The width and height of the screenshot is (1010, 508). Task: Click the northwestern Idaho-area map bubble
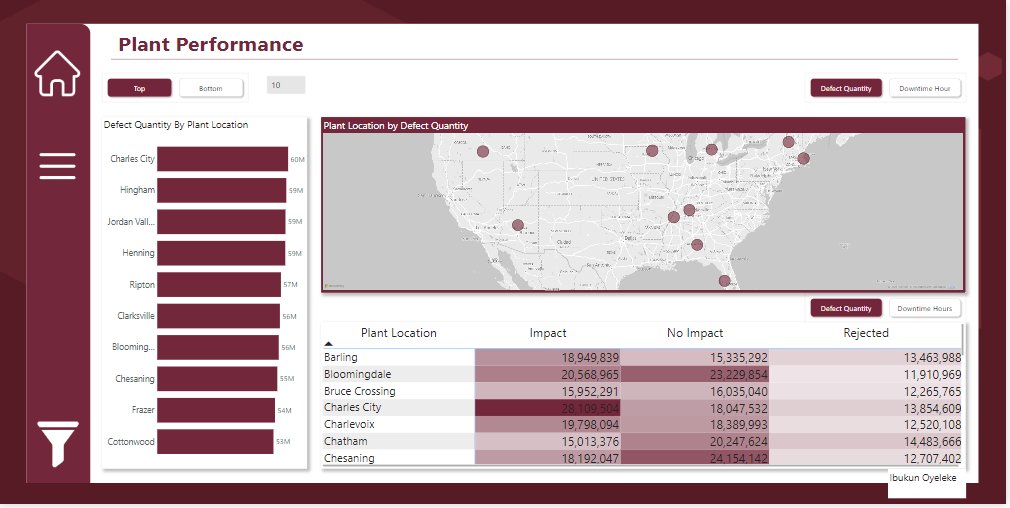pos(482,151)
